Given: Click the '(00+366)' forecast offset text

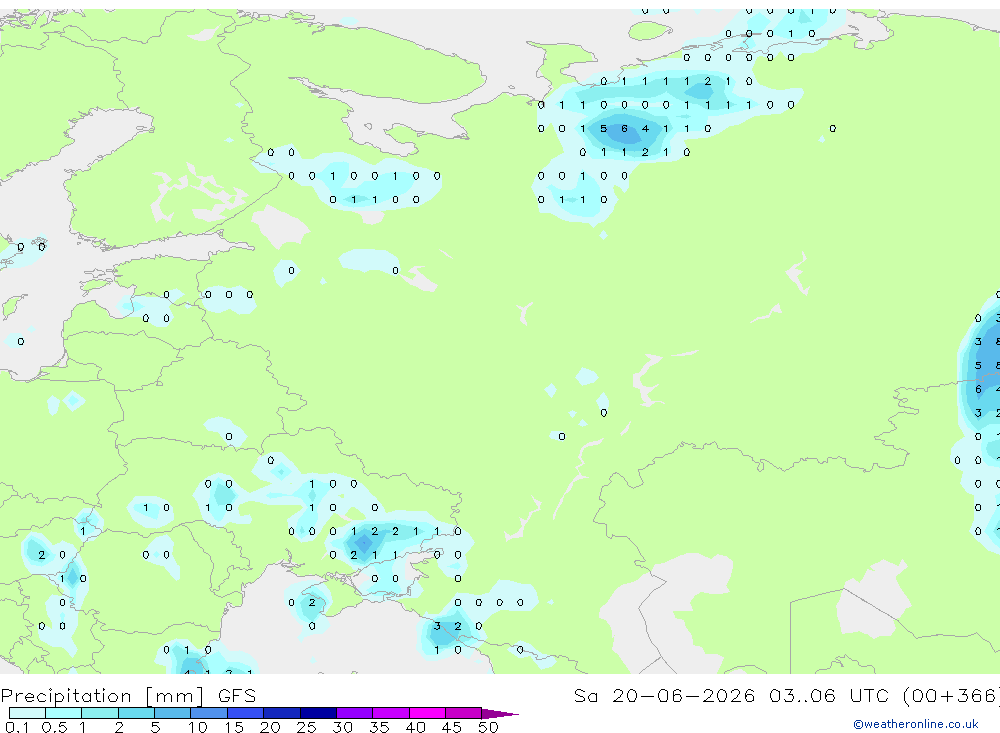Looking at the screenshot, I should 951,696.
